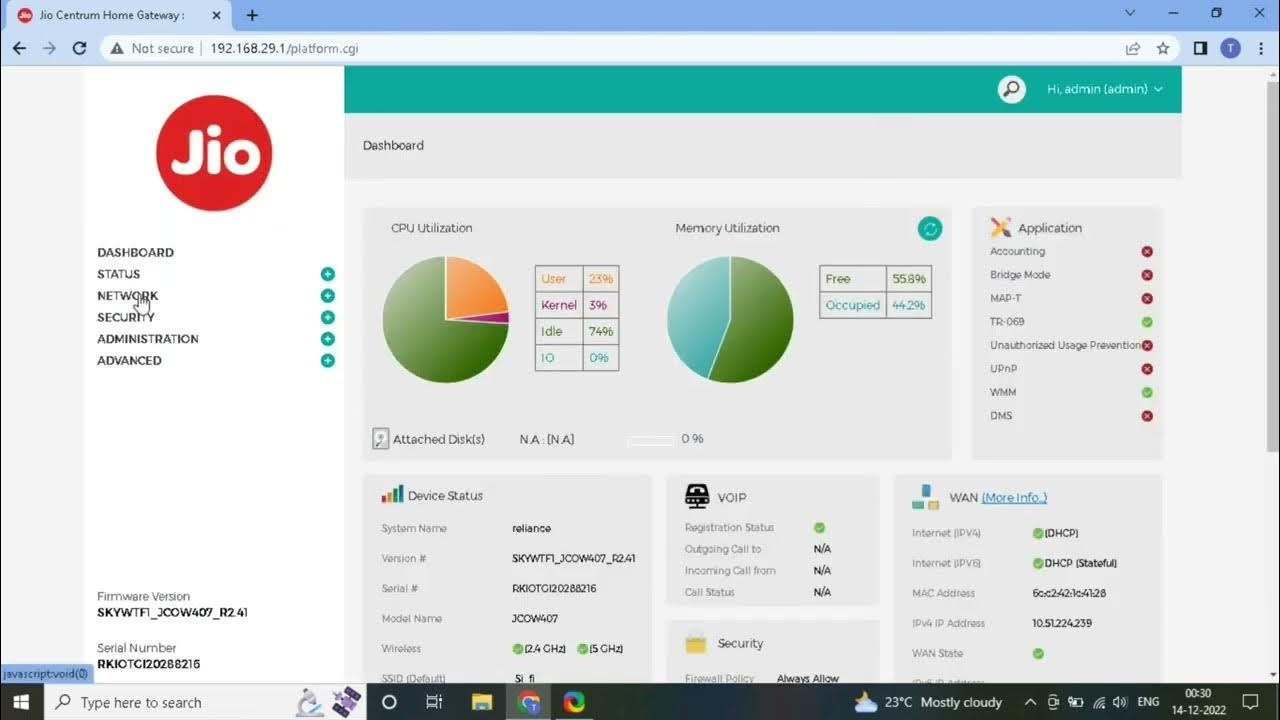The height and width of the screenshot is (720, 1280).
Task: Go back with the browser back arrow
Action: (19, 48)
